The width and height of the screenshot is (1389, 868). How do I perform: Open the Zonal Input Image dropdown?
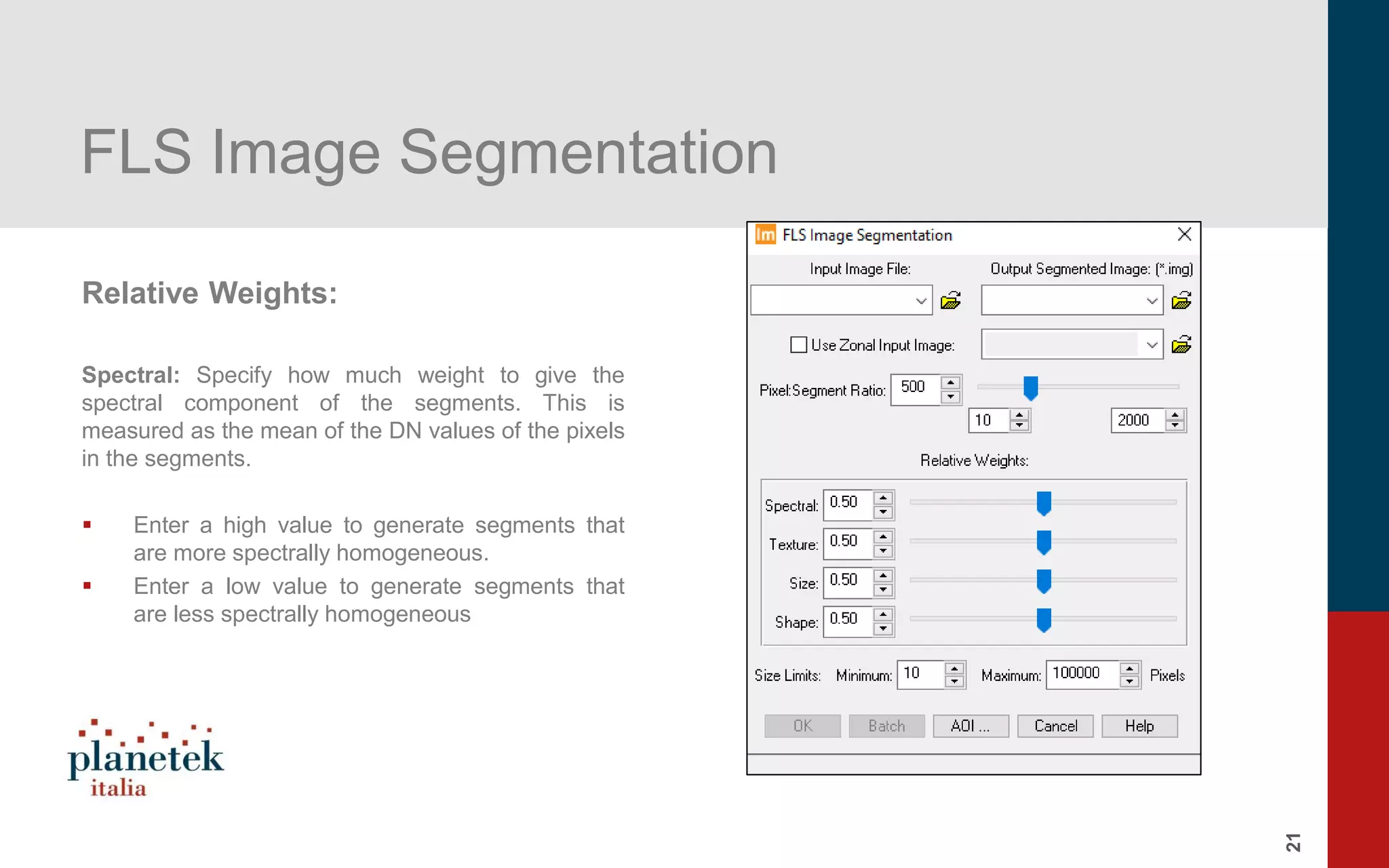pyautogui.click(x=1152, y=345)
